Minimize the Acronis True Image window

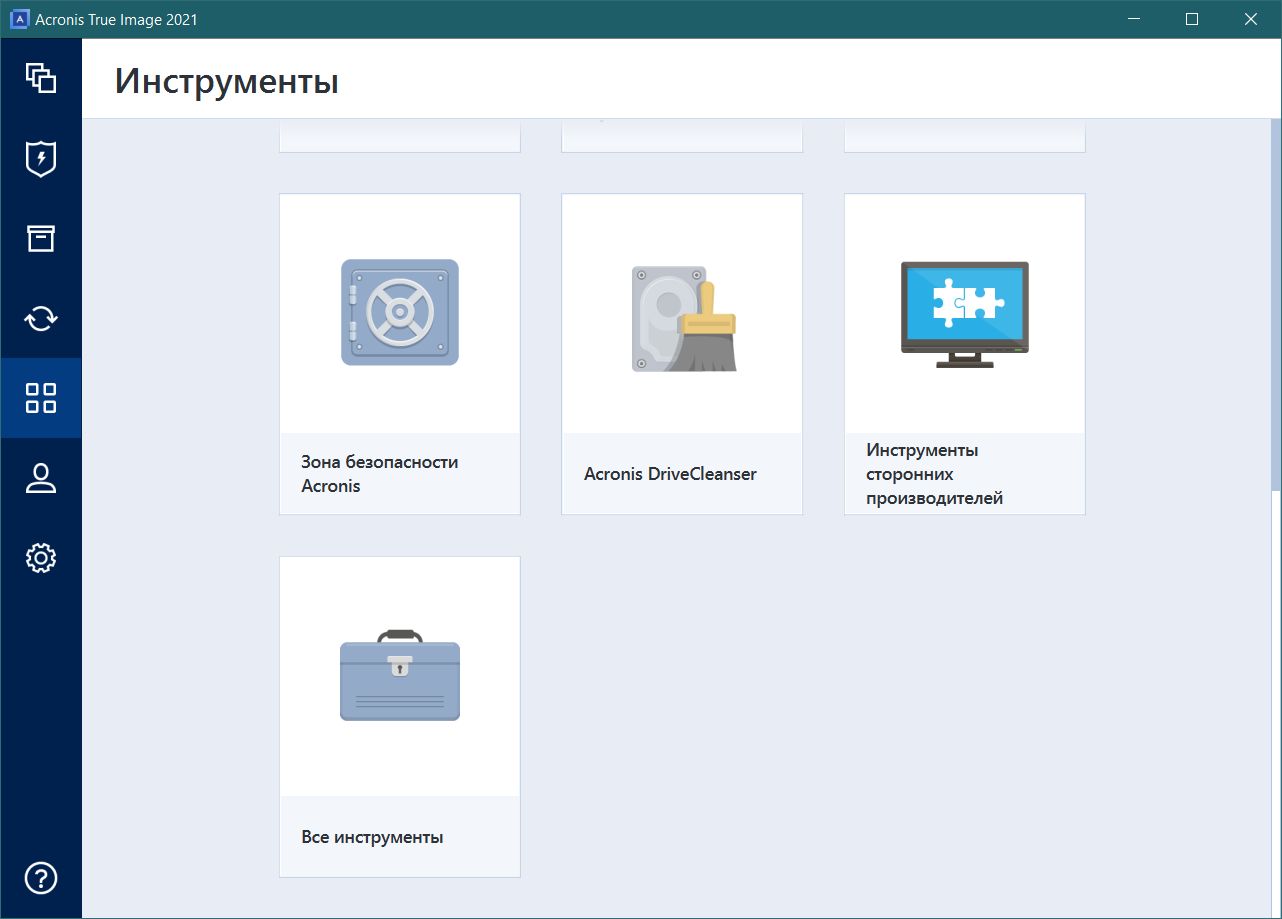tap(1133, 19)
